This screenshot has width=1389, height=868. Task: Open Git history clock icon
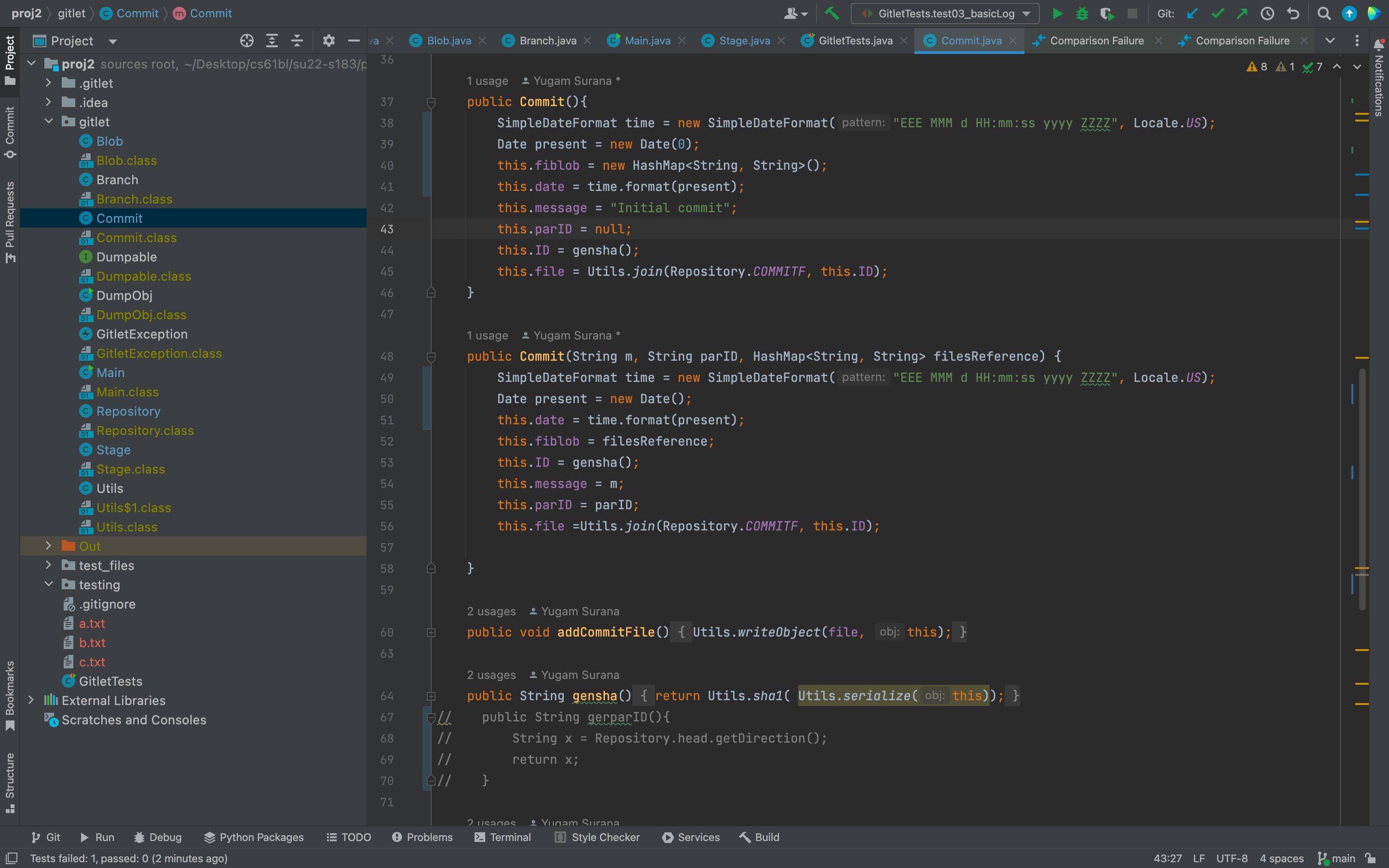click(1267, 13)
